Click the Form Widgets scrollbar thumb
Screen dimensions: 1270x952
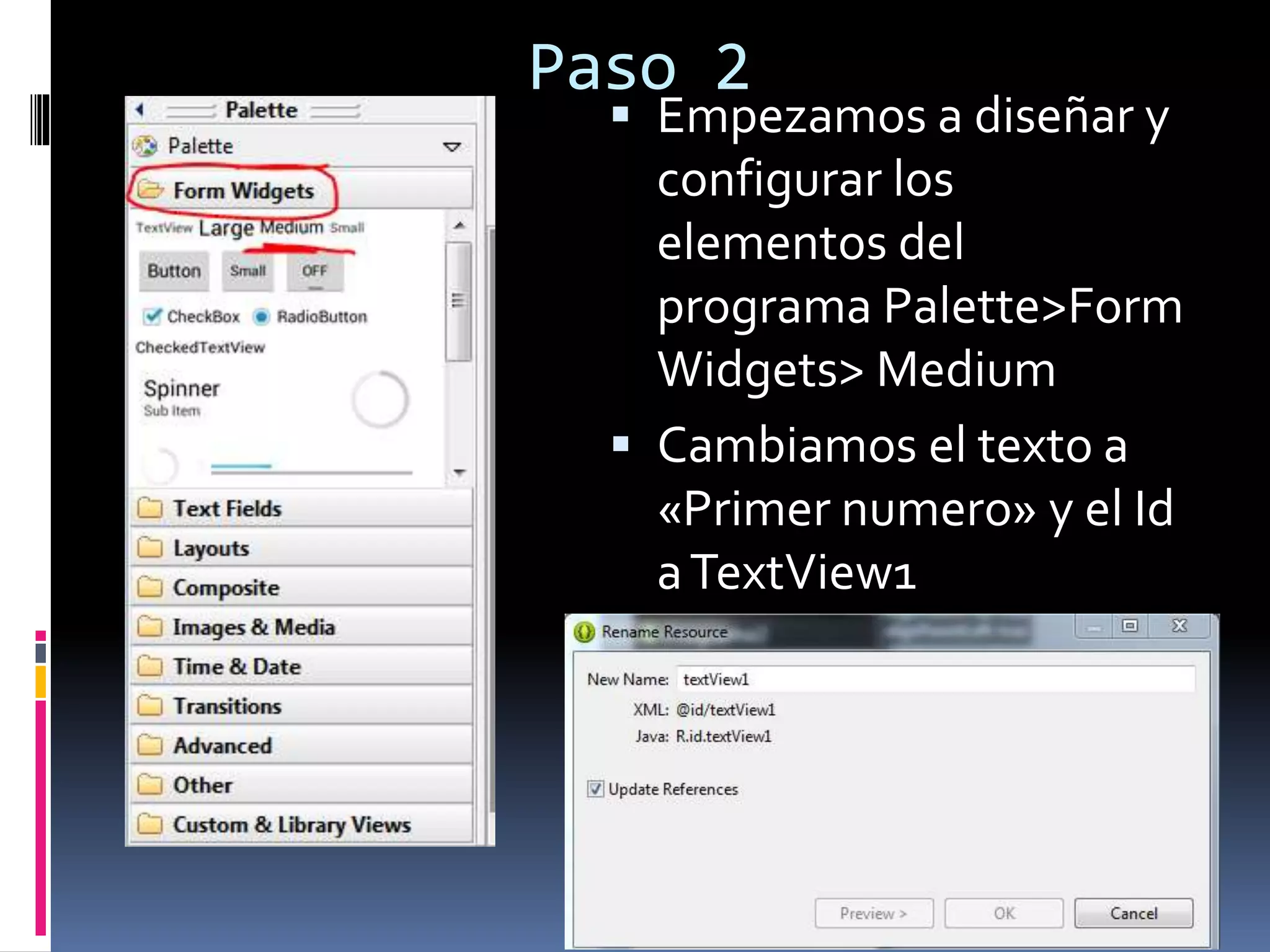pos(459,301)
